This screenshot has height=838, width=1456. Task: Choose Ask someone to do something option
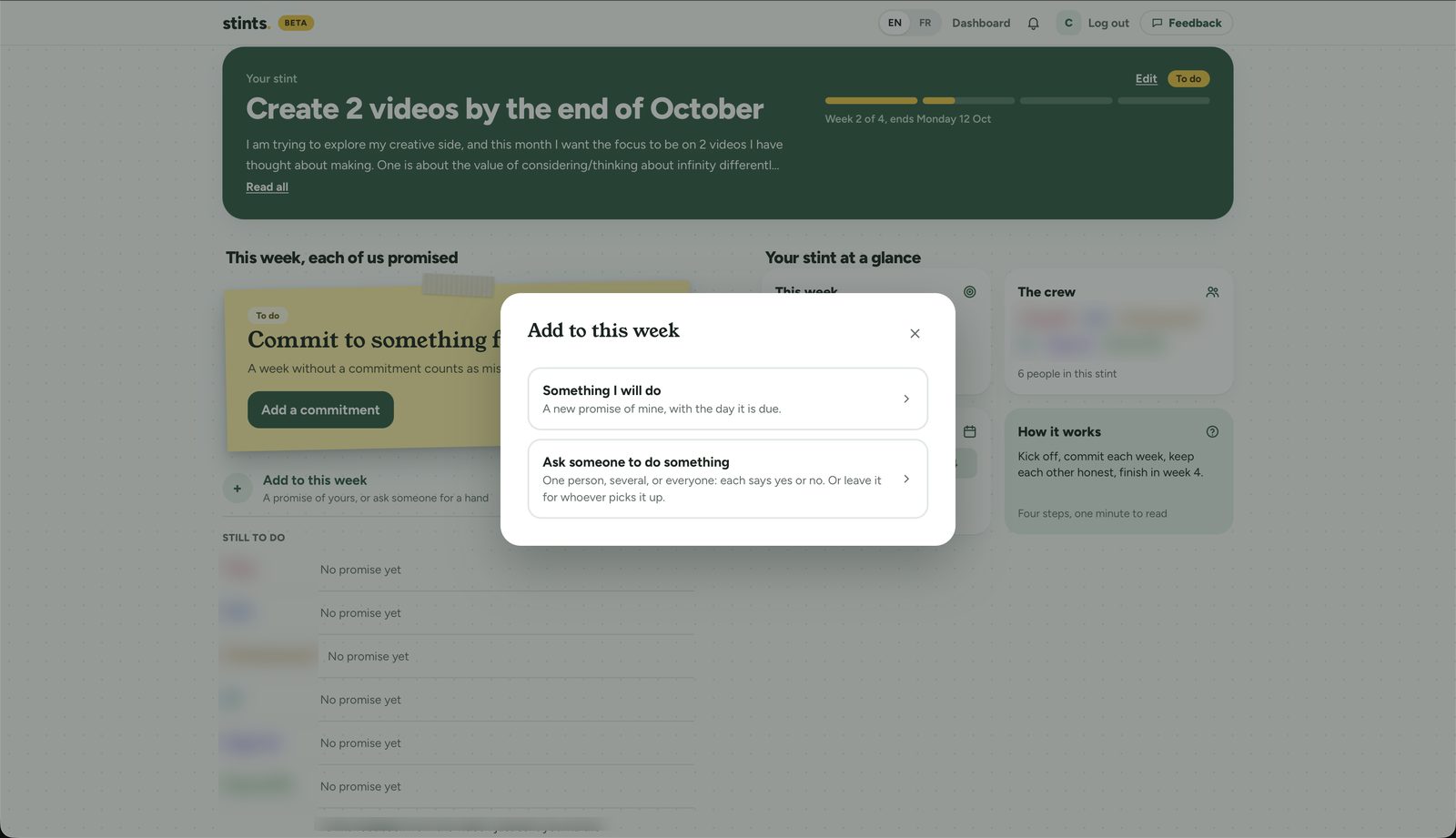pos(728,479)
